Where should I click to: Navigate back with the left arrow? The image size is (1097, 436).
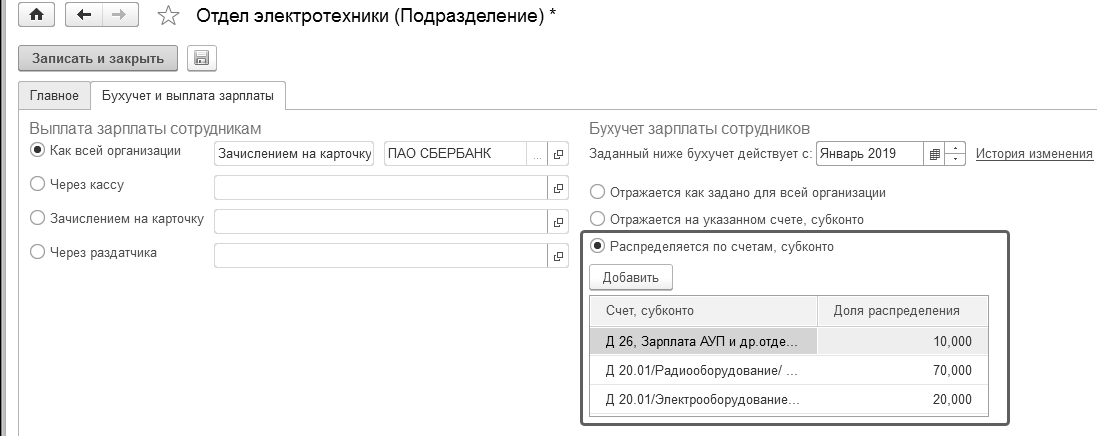pyautogui.click(x=83, y=16)
